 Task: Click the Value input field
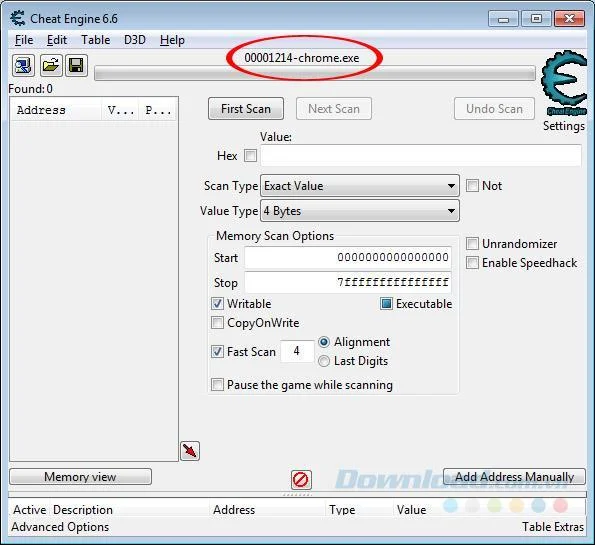click(x=421, y=155)
